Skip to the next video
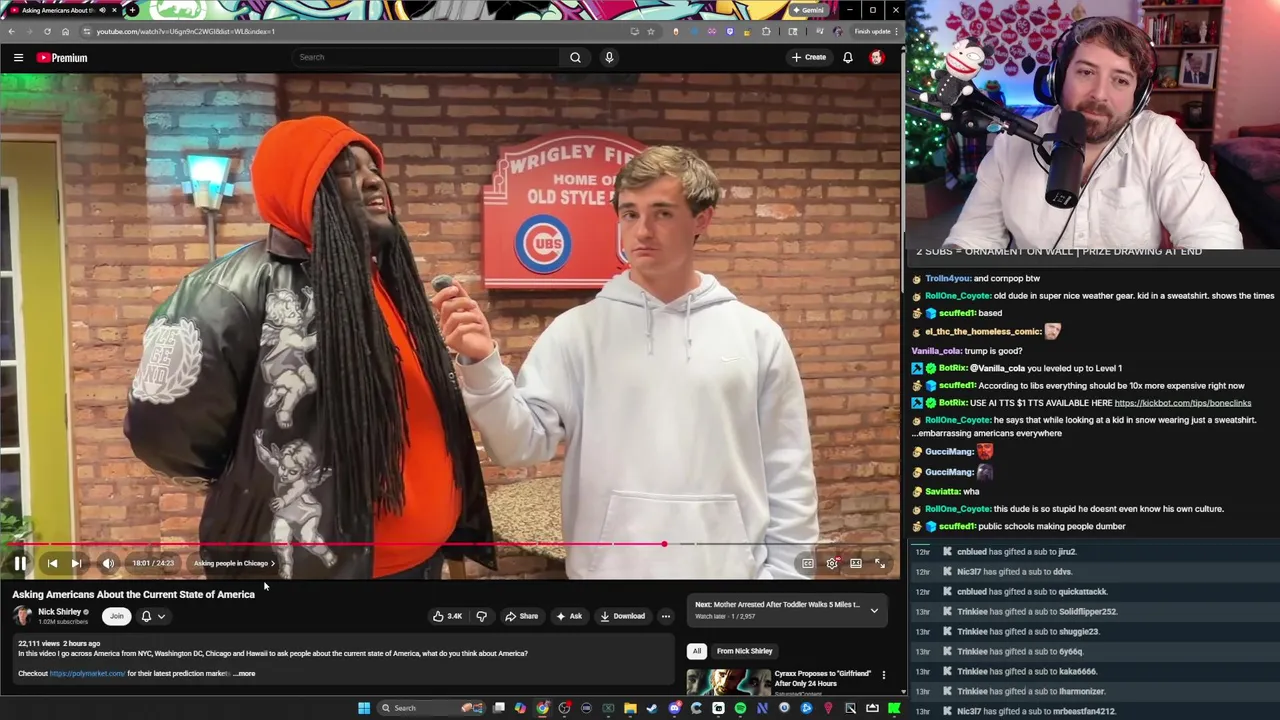 [76, 563]
